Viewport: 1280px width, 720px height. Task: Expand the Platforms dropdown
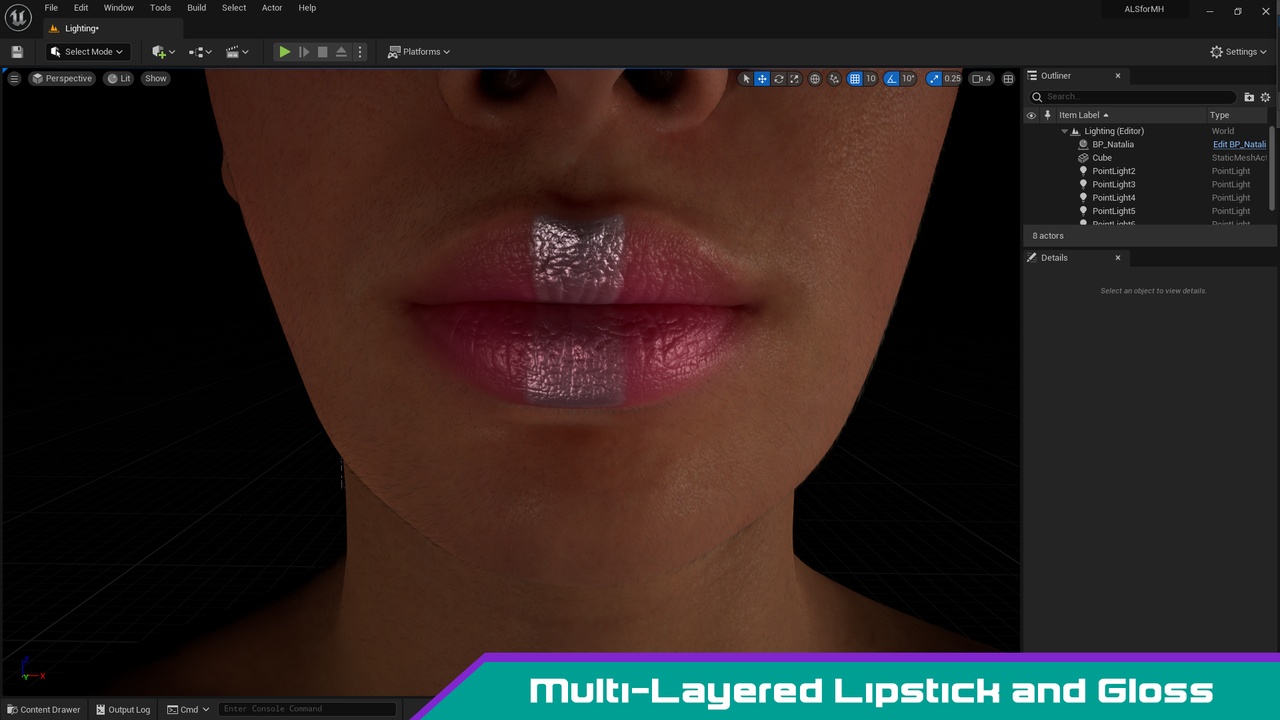coord(419,52)
